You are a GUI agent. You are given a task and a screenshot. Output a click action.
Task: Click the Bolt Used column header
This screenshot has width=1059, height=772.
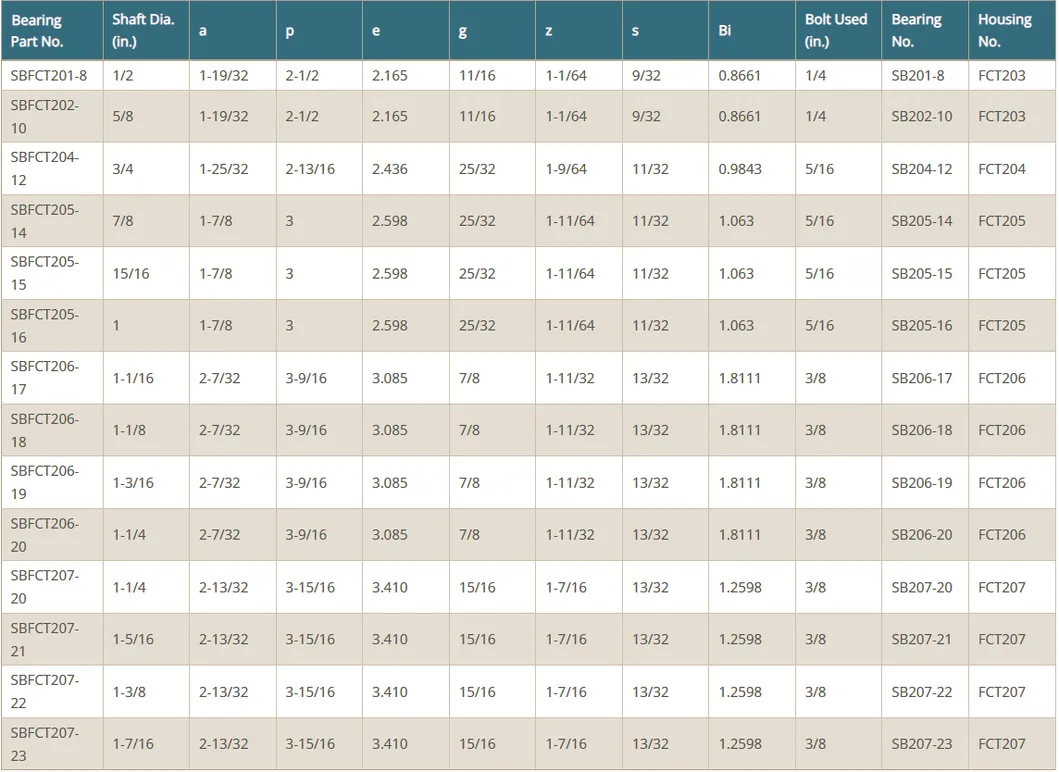pos(836,30)
